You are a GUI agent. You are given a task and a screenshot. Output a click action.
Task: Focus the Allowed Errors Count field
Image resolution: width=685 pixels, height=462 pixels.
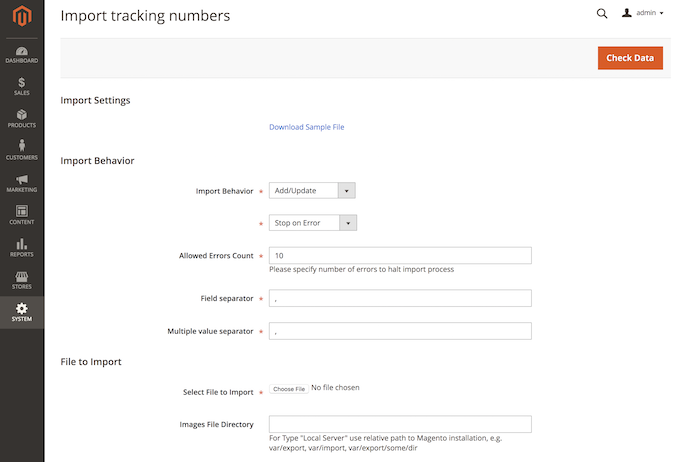(400, 256)
